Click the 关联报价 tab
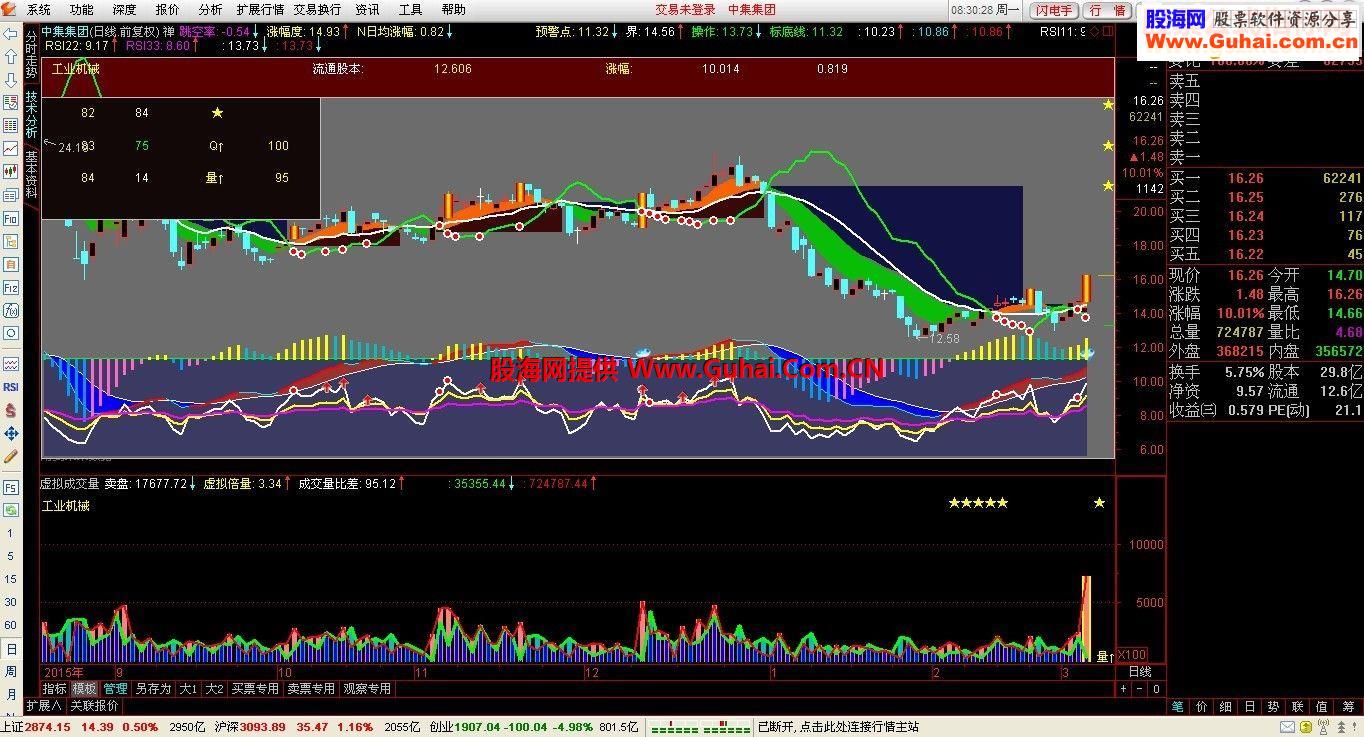The height and width of the screenshot is (737, 1364). pos(94,706)
